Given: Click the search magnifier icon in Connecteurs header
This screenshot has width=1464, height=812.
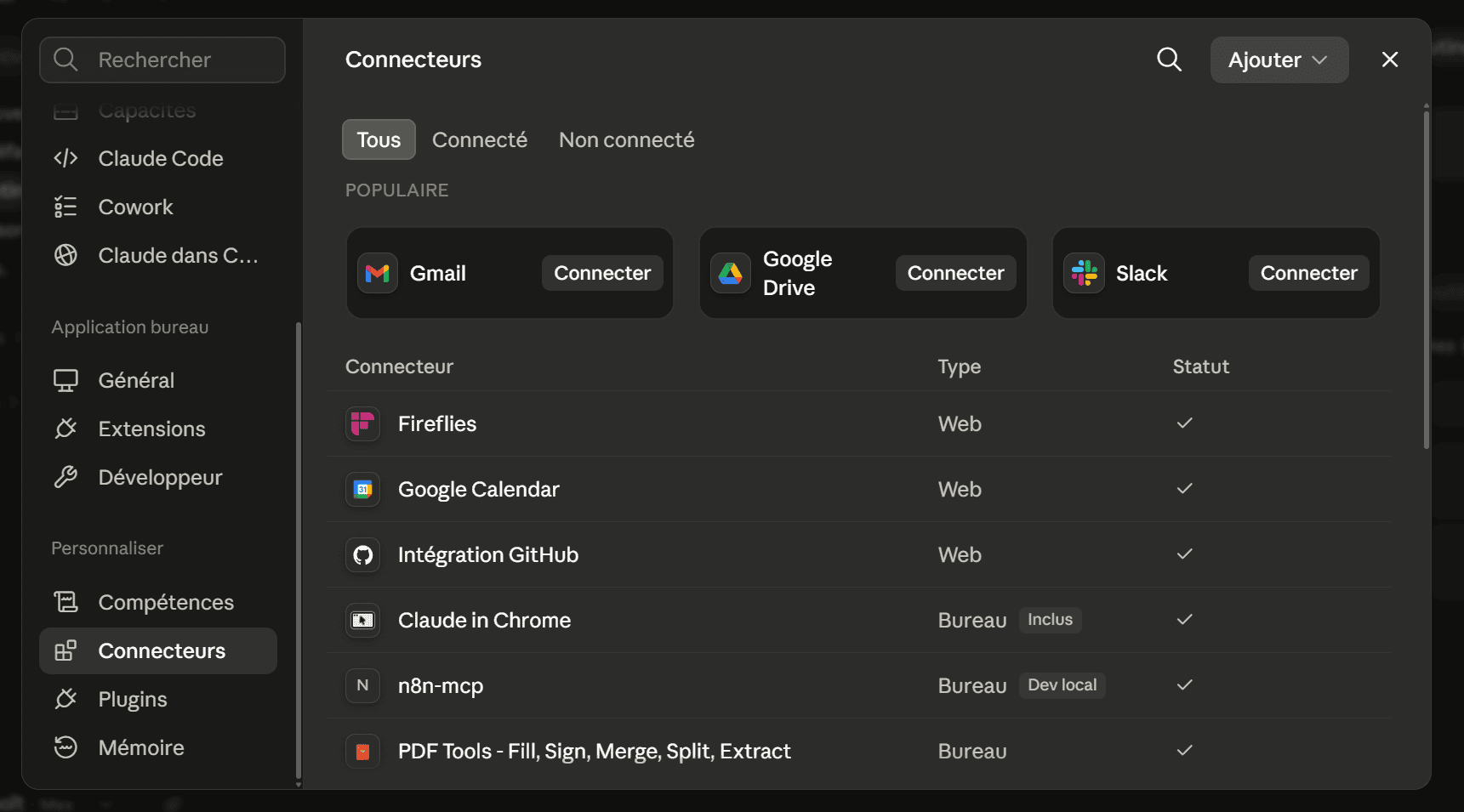Looking at the screenshot, I should 1169,60.
